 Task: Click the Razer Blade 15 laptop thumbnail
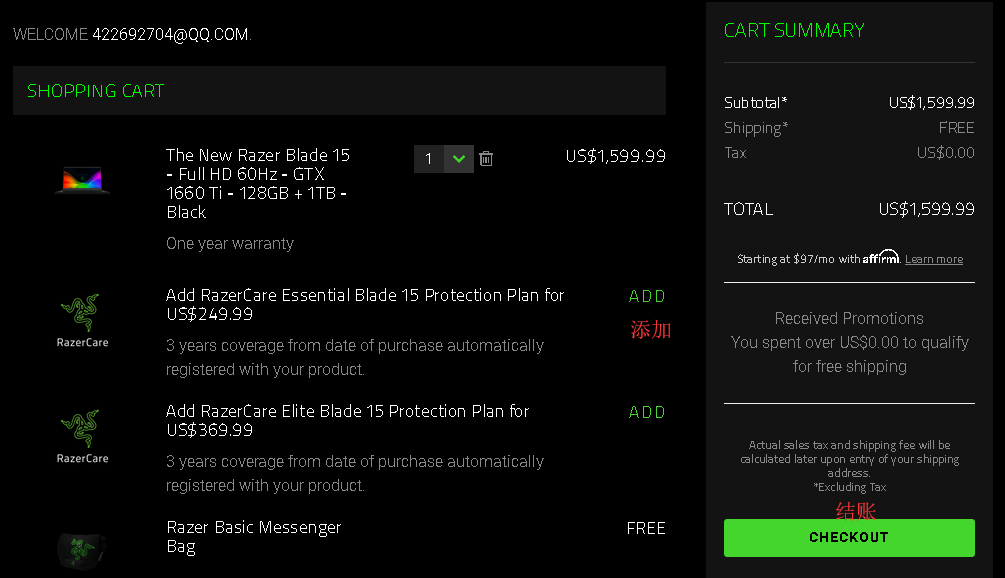click(82, 181)
